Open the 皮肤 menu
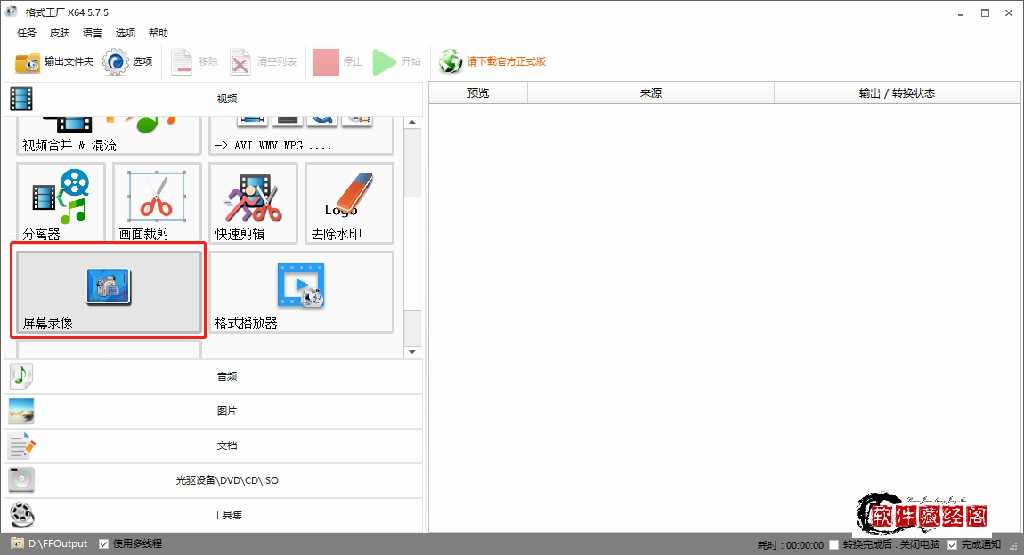 click(x=59, y=33)
